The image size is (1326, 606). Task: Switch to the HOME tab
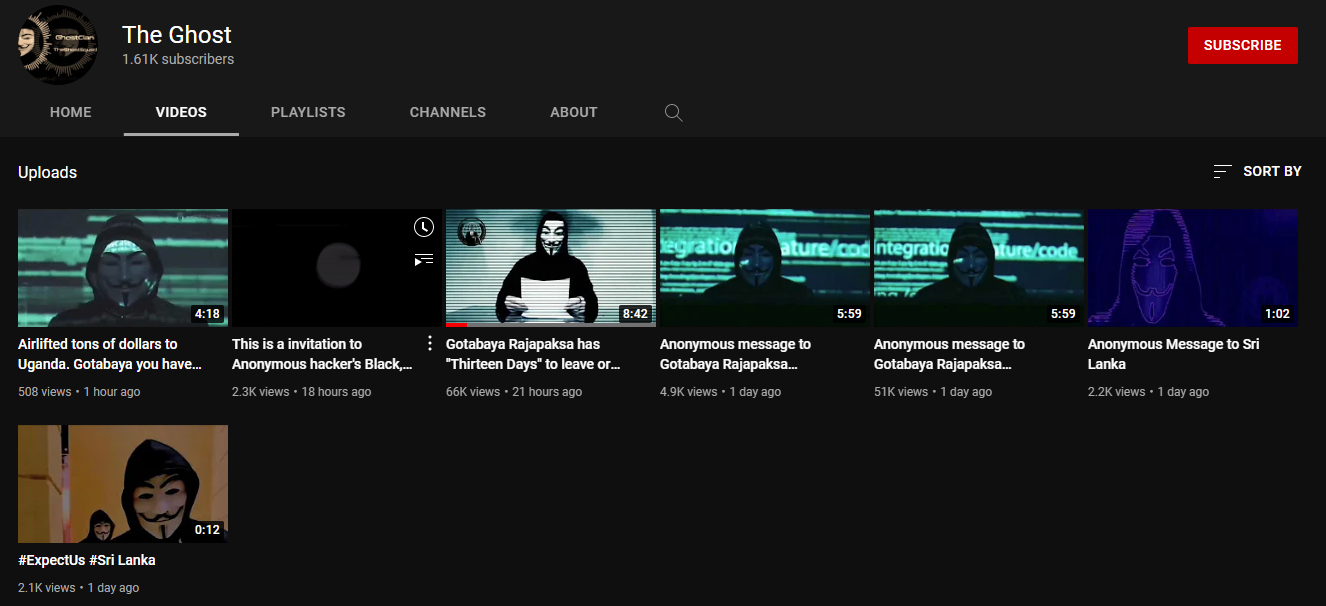tap(71, 112)
